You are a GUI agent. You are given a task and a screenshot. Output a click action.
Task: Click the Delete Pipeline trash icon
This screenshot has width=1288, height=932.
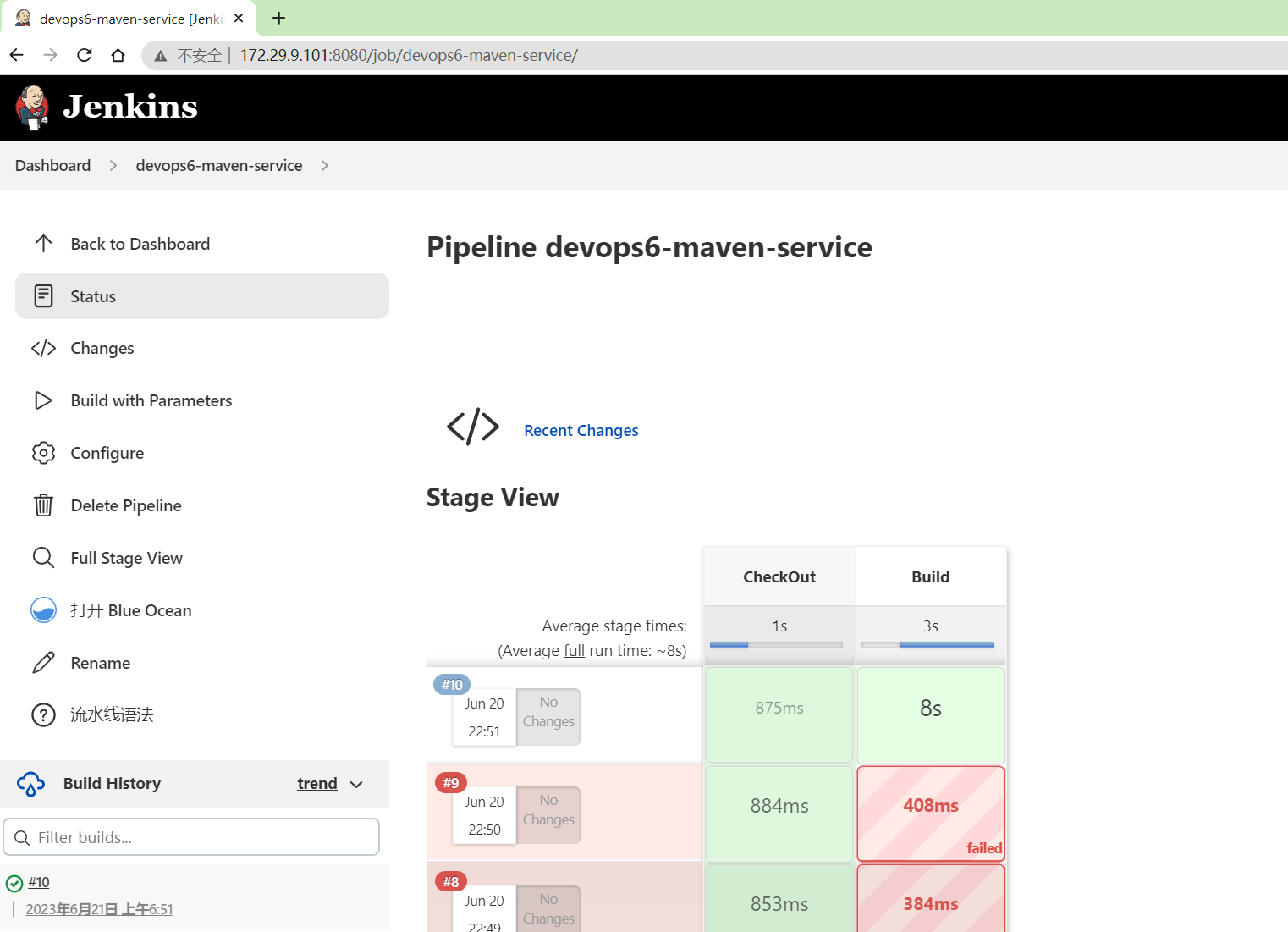point(43,505)
